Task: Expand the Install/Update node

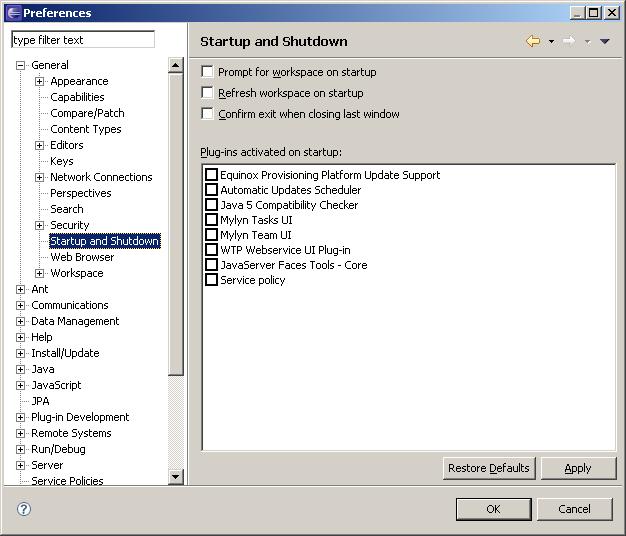Action: pos(20,353)
